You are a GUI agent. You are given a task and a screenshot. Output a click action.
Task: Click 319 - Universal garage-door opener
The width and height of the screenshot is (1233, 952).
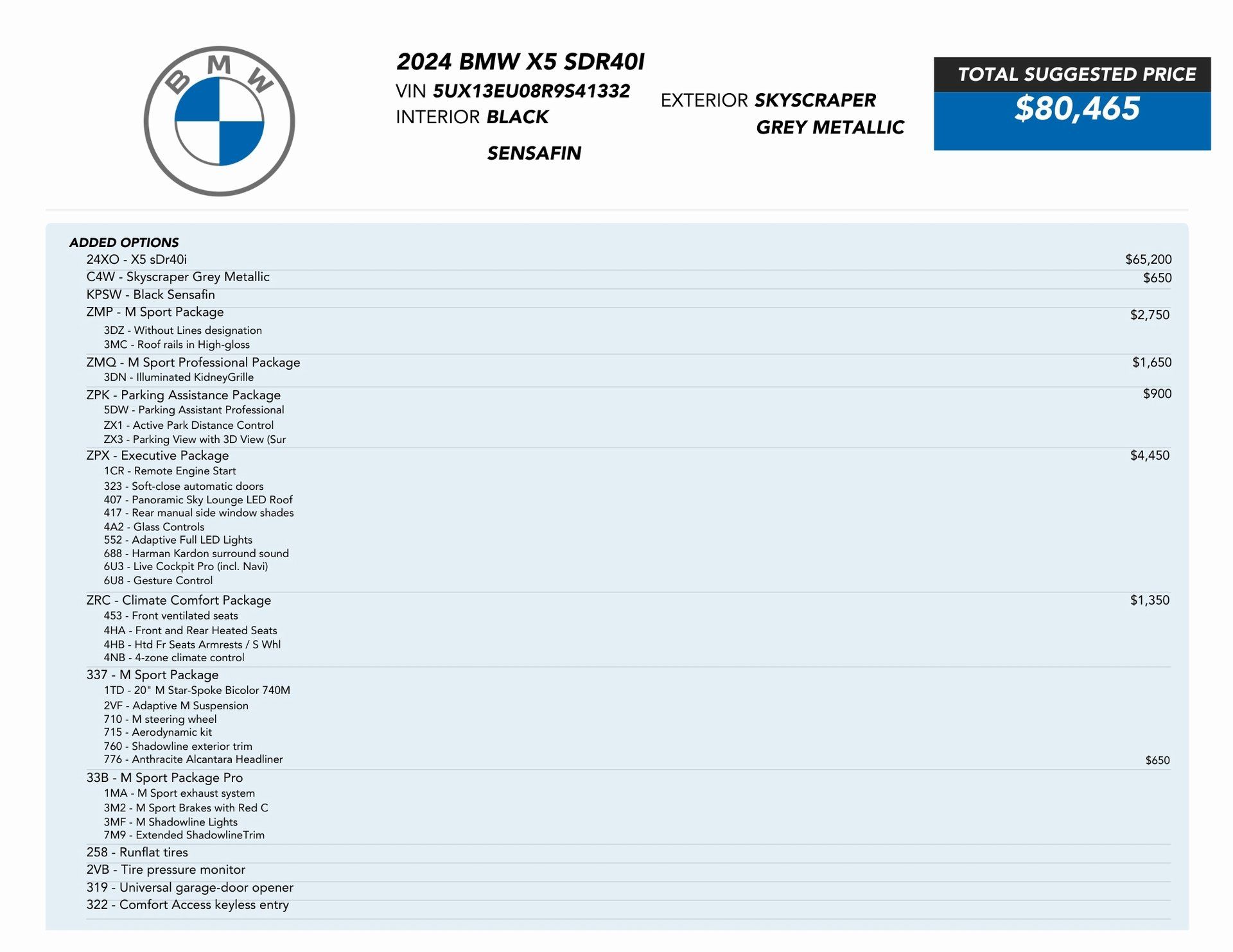pyautogui.click(x=189, y=887)
